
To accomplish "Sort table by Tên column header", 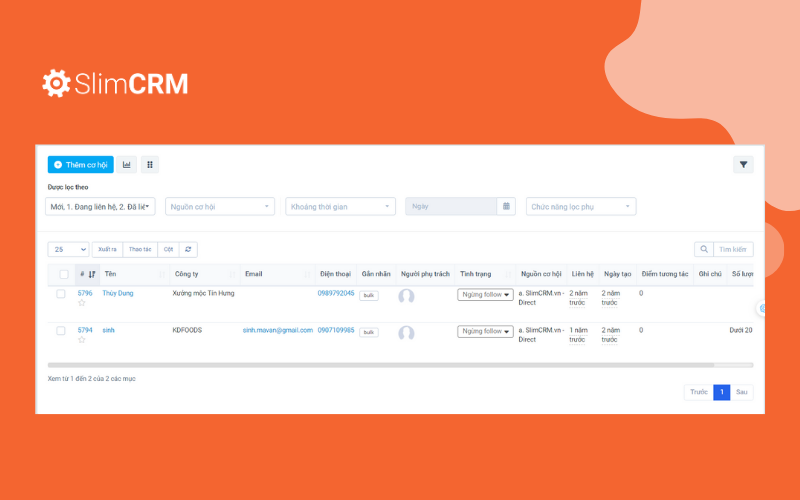I will coord(135,274).
